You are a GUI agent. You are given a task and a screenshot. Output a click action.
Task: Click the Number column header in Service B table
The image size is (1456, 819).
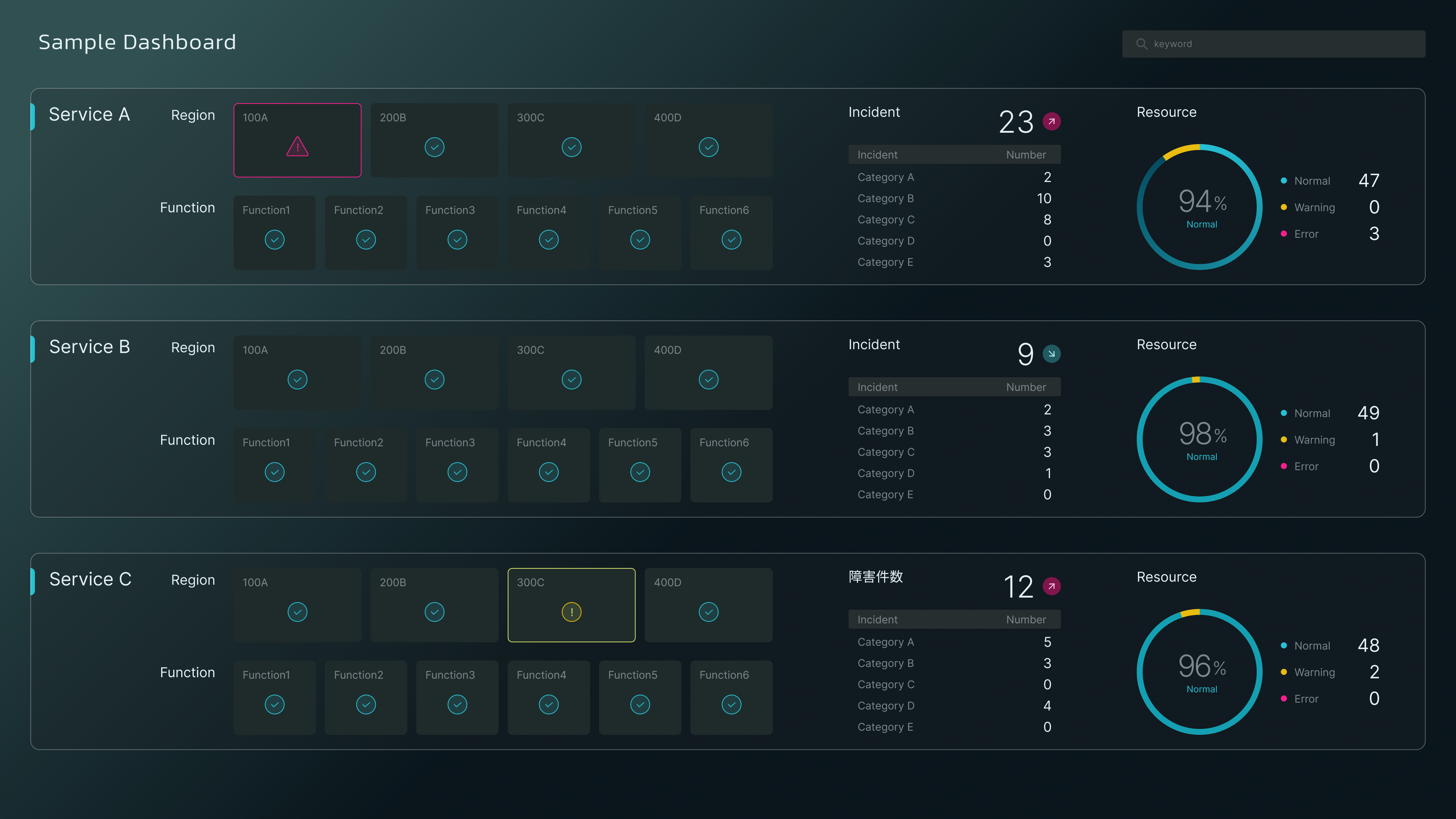(1025, 387)
